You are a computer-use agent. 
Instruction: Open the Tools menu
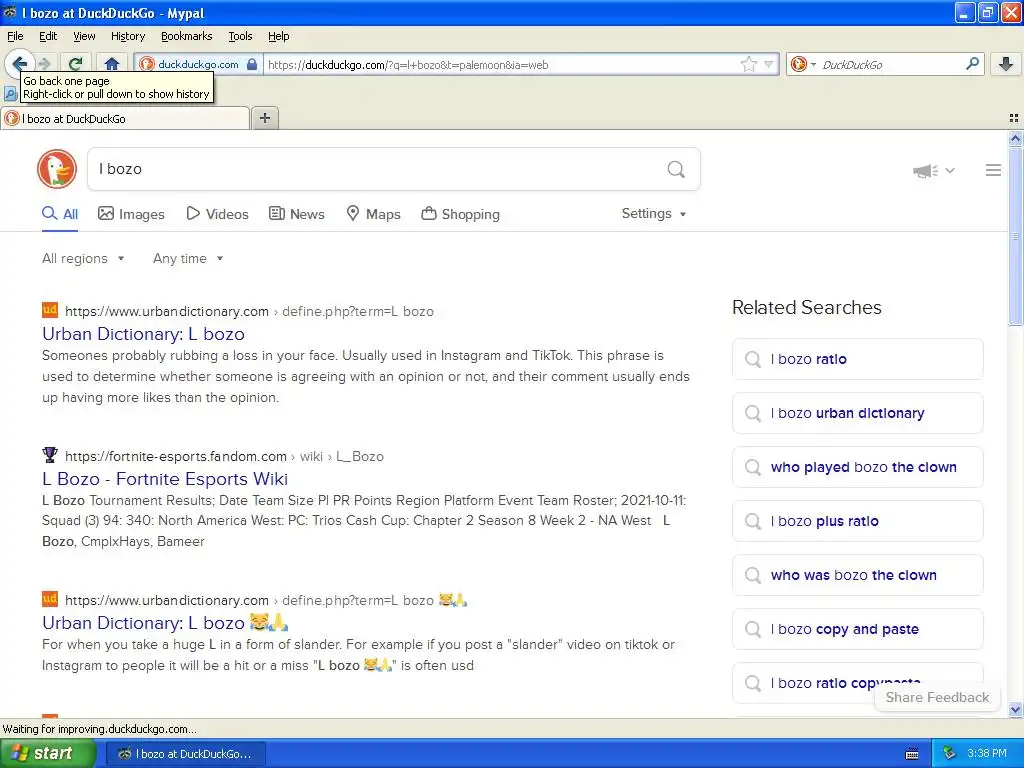(240, 36)
